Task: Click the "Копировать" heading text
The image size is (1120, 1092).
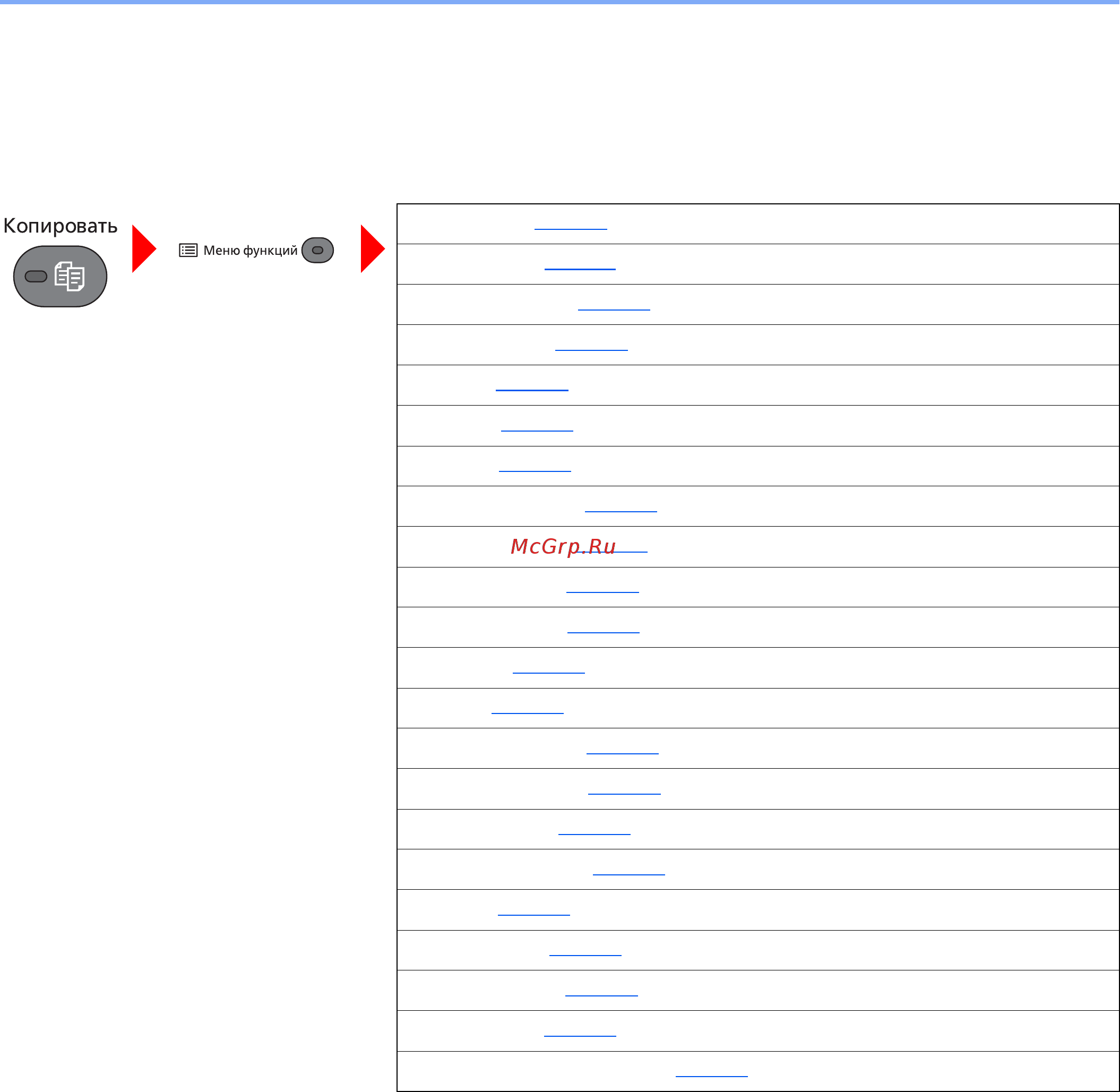Action: coord(60,226)
